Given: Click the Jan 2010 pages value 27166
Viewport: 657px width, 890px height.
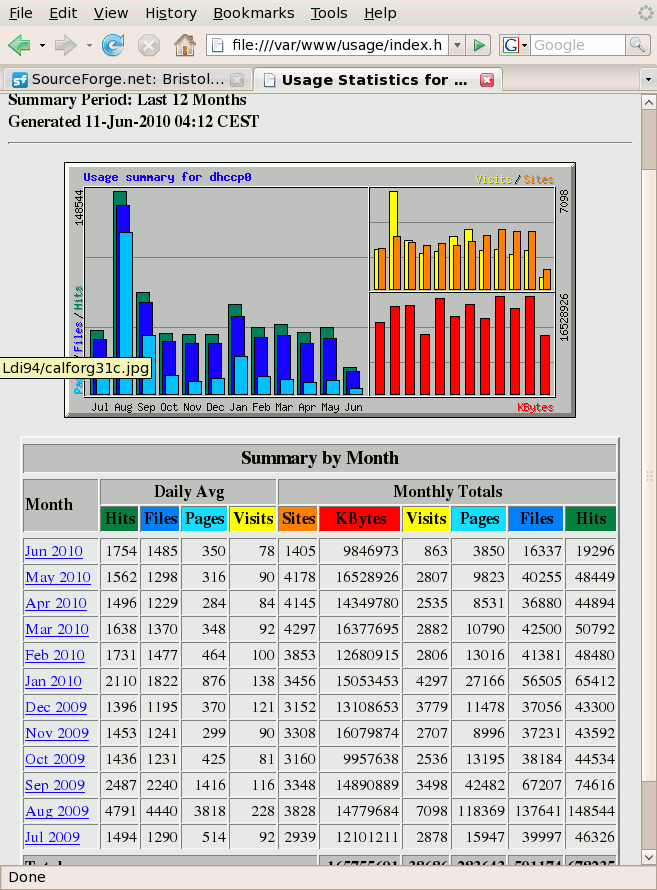Looking at the screenshot, I should (x=485, y=682).
